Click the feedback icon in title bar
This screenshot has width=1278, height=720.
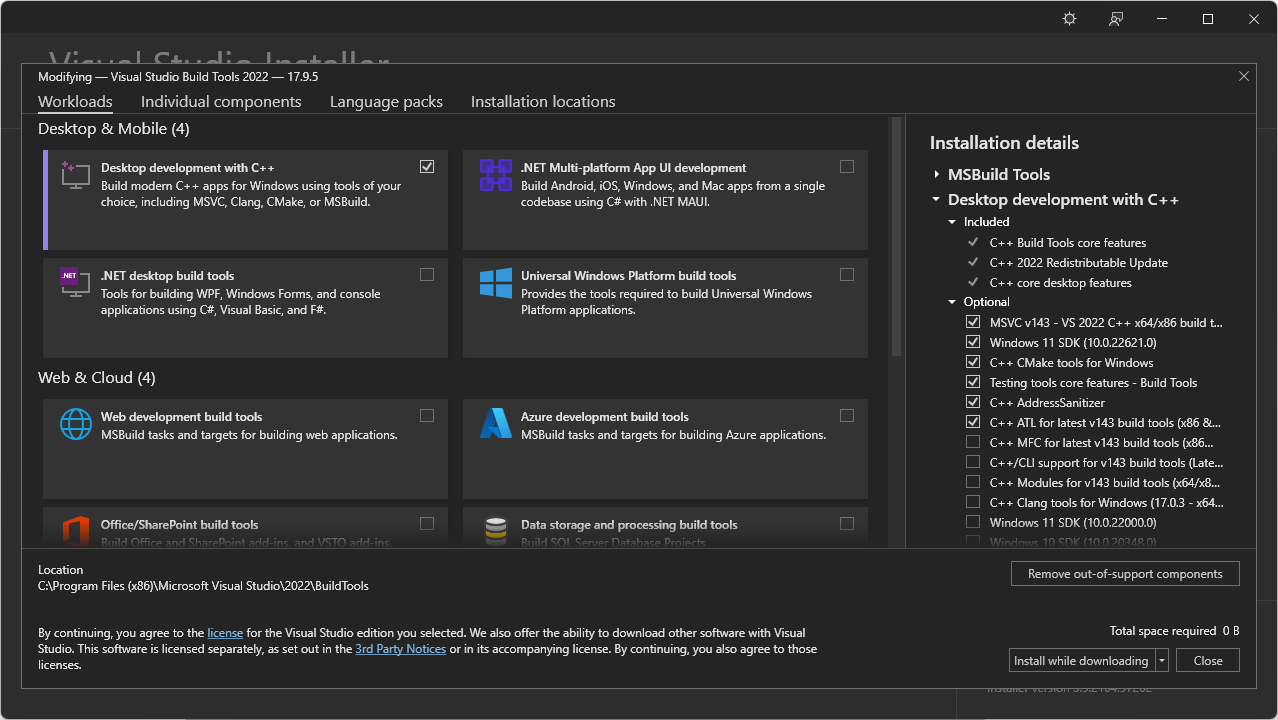[x=1116, y=19]
